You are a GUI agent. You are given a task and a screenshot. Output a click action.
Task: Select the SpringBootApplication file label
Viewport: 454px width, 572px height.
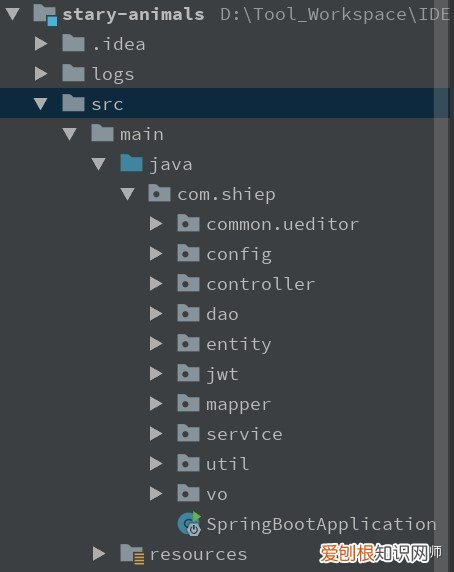321,525
